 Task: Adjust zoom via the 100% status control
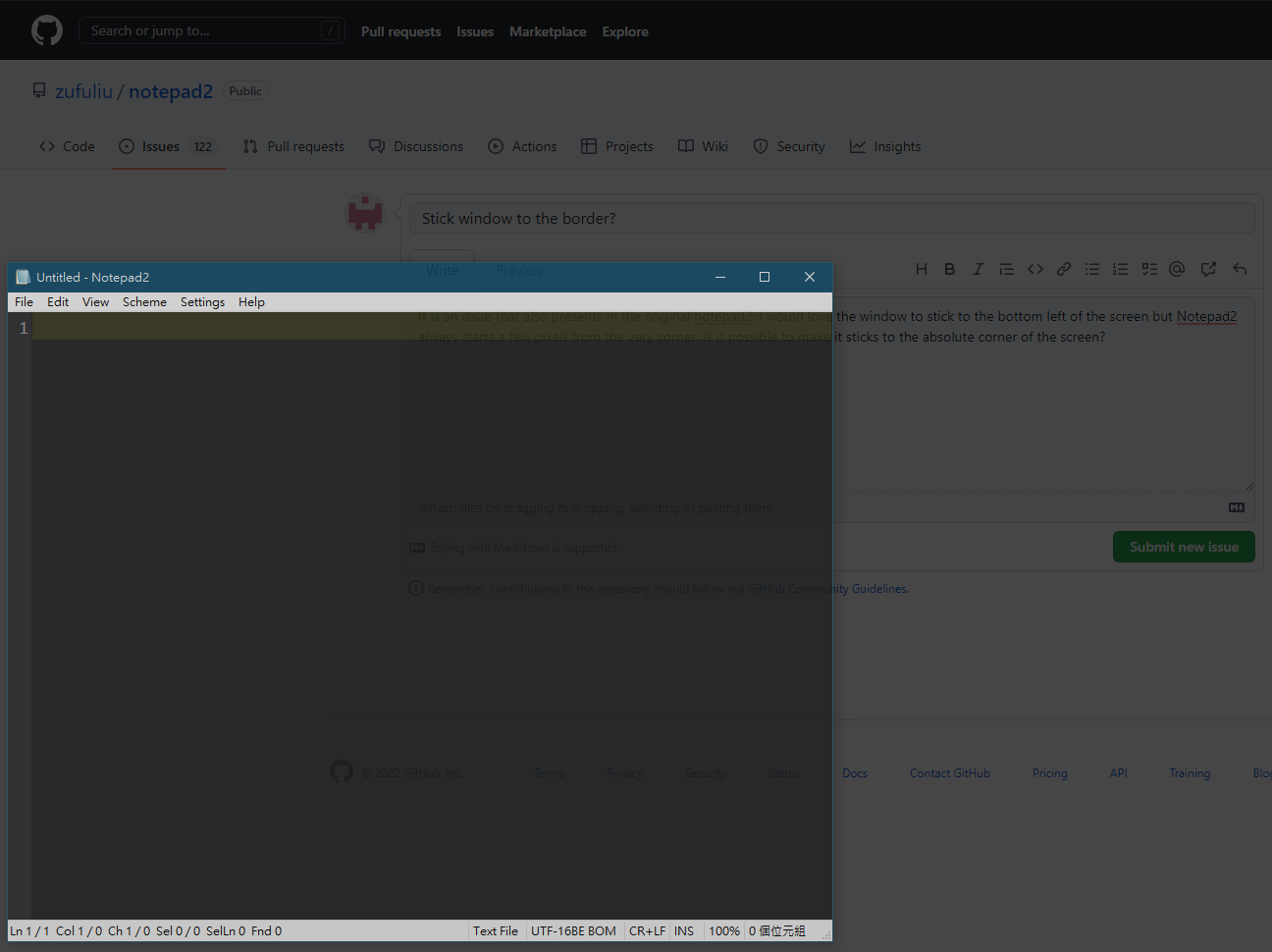tap(723, 930)
